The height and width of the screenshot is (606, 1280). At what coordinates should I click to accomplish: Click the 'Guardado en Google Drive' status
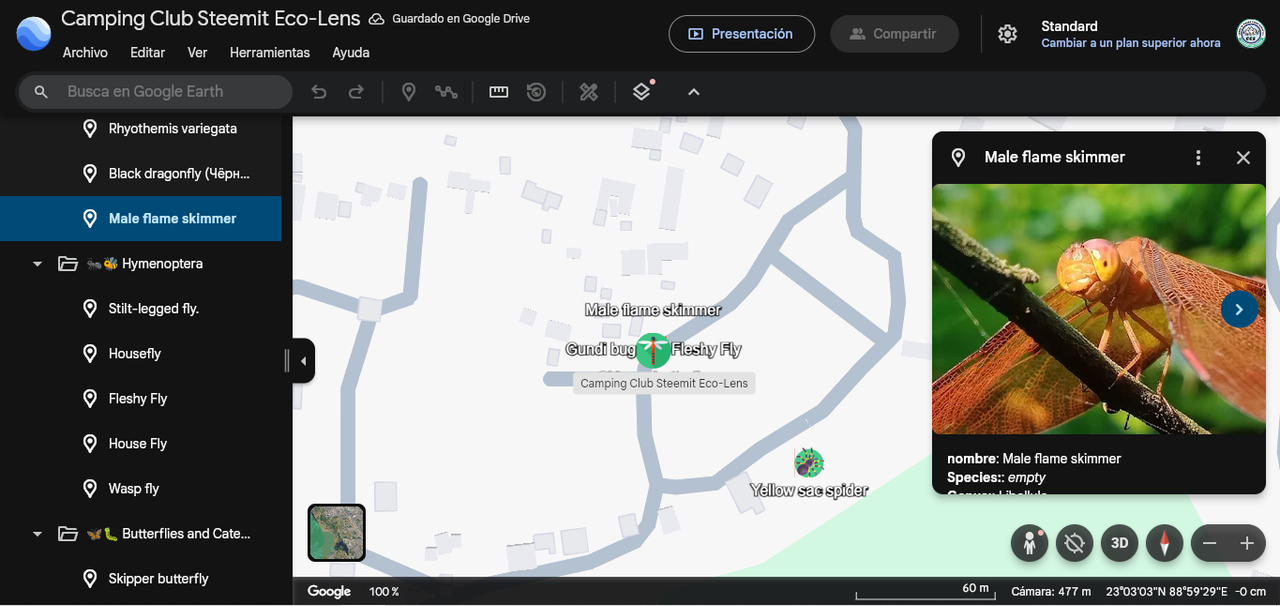[x=450, y=19]
